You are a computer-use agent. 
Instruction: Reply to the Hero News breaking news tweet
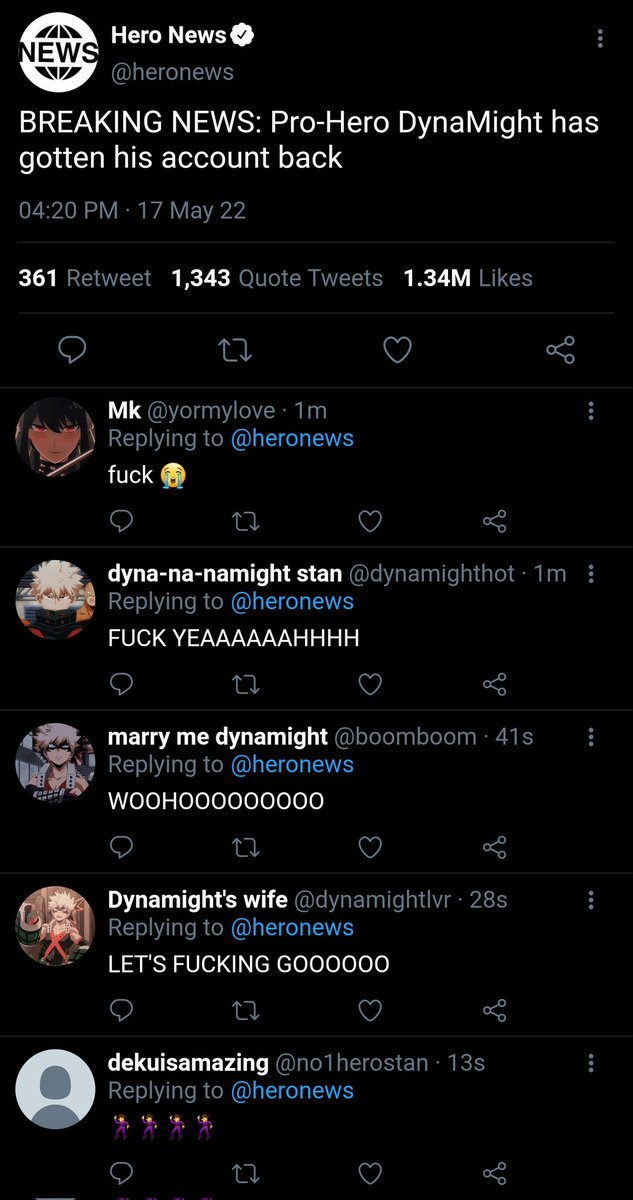click(x=72, y=349)
